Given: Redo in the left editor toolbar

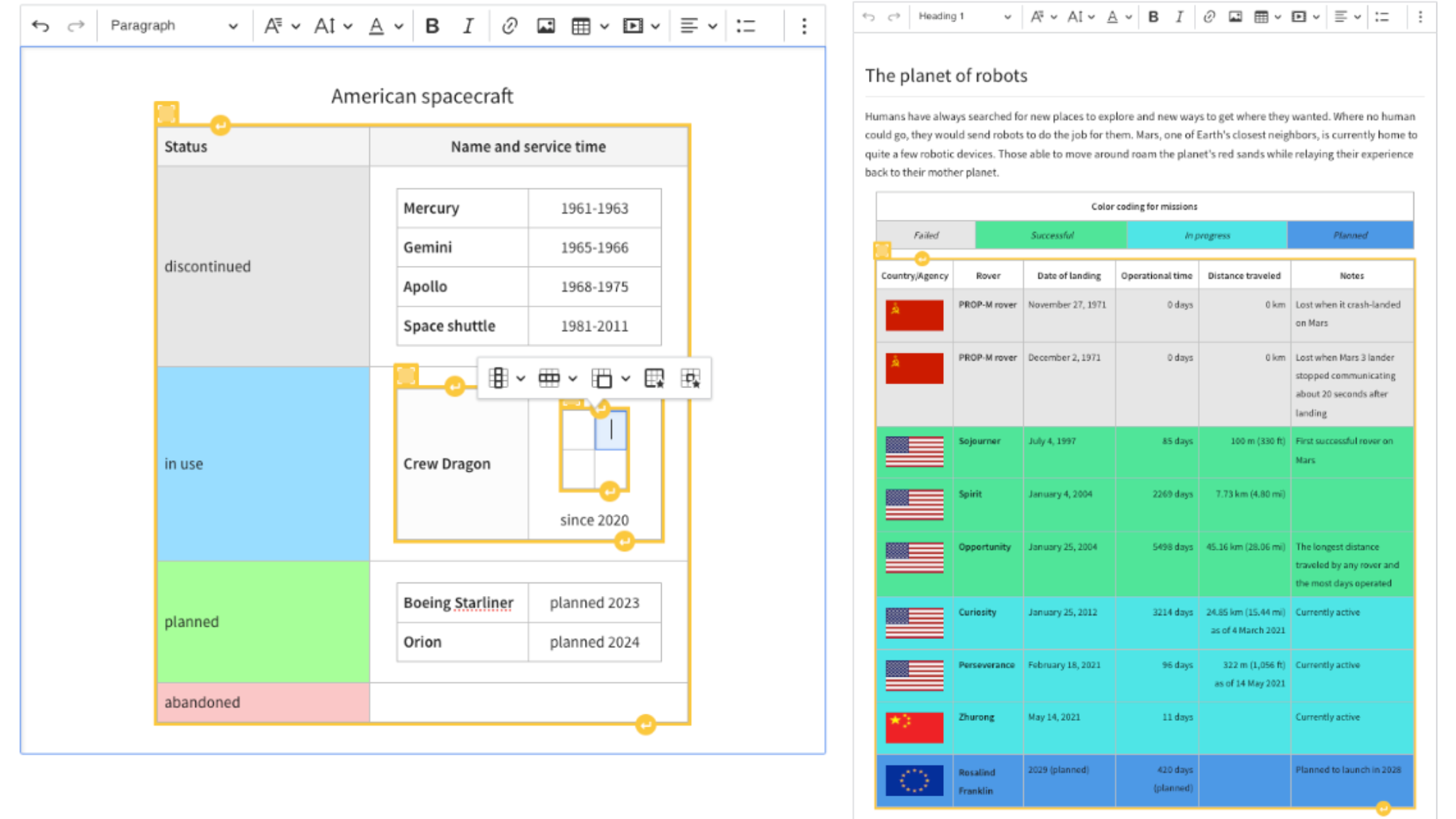Looking at the screenshot, I should click(76, 26).
